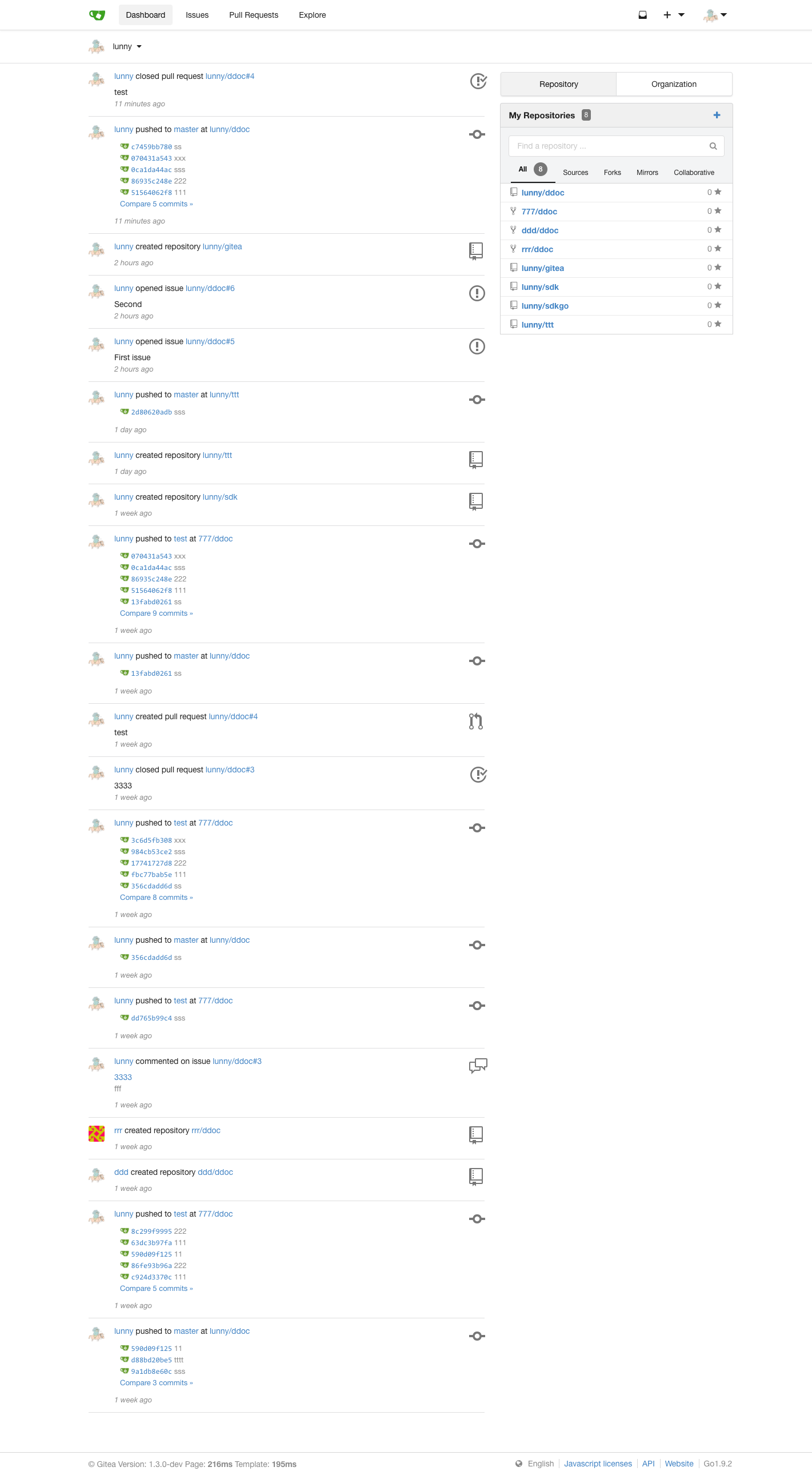Click the Find a repository search field
This screenshot has width=812, height=1475.
click(x=617, y=146)
